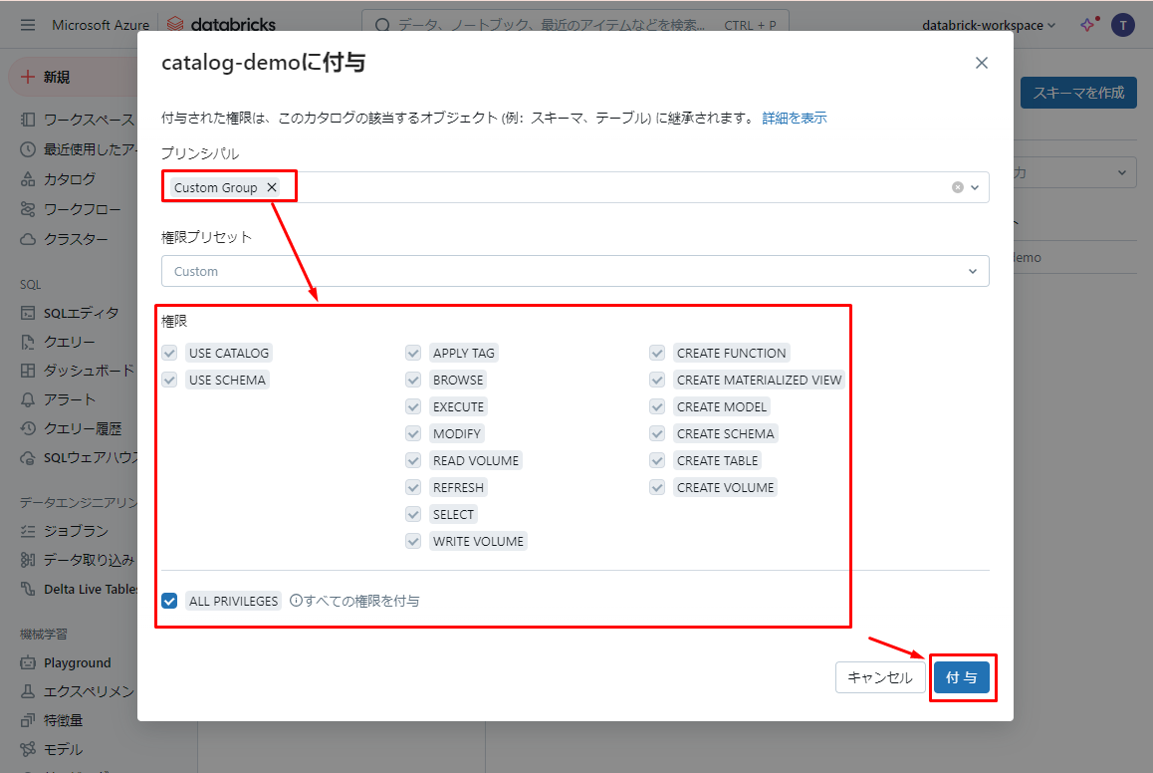Open the hamburger navigation menu
Image resolution: width=1153 pixels, height=773 pixels.
[27, 25]
